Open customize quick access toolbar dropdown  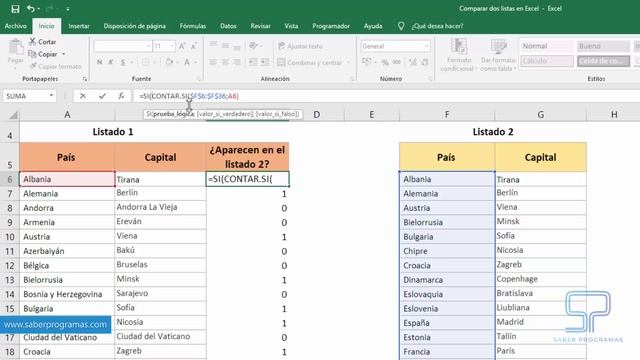(68, 9)
